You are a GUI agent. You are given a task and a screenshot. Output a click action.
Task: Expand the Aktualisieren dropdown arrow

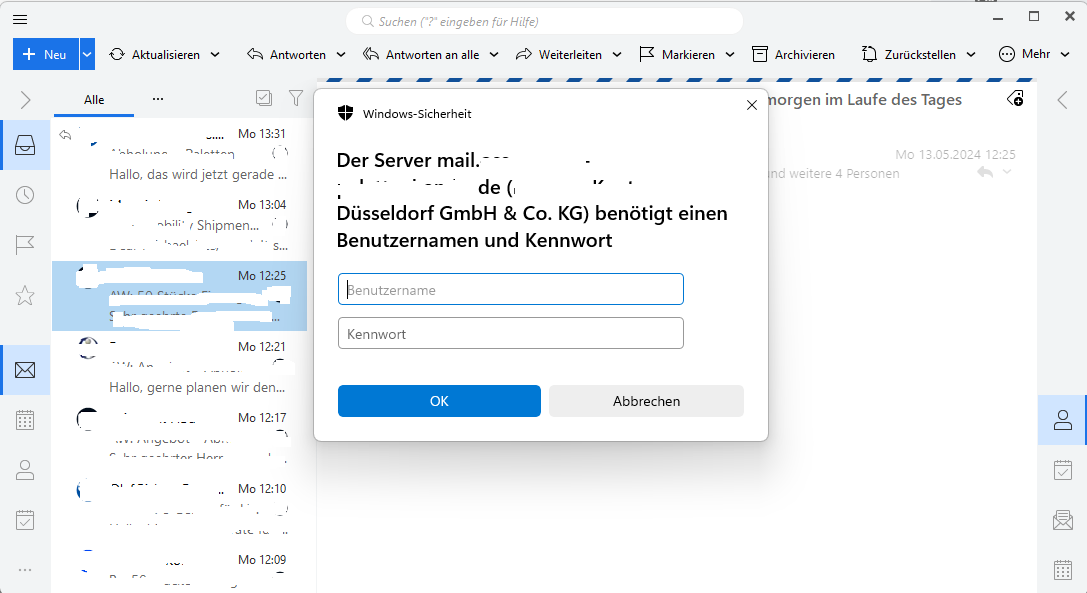215,55
